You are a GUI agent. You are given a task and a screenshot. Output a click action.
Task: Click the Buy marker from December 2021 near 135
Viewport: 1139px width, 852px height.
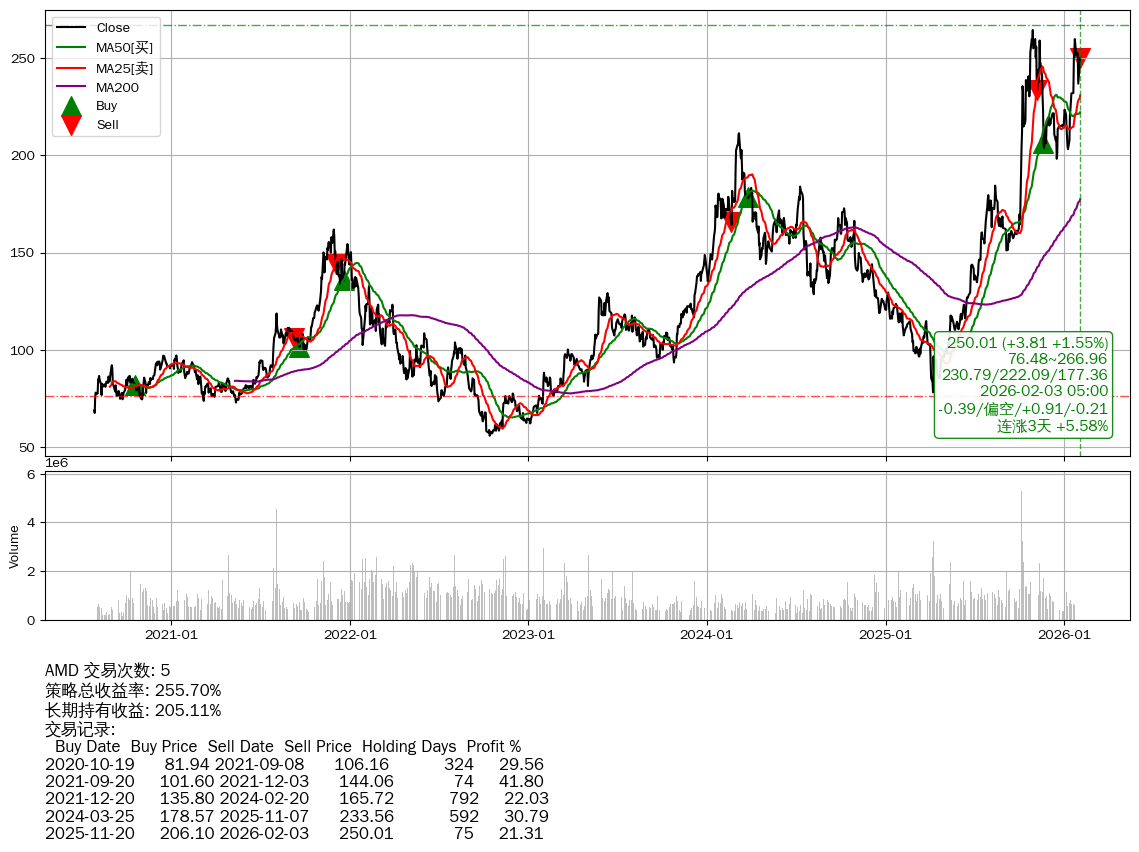coord(343,280)
